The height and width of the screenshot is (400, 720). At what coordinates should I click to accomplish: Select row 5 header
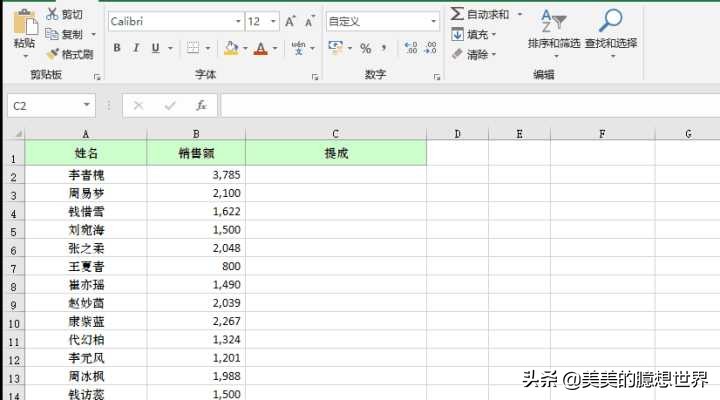[x=13, y=231]
